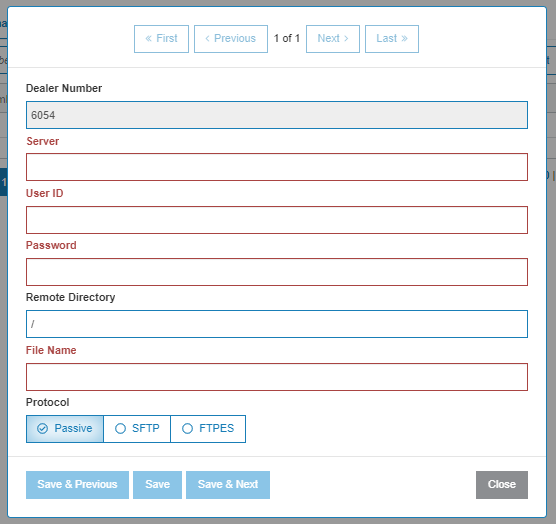Select the Passive protocol option
The height and width of the screenshot is (524, 556).
click(x=65, y=429)
